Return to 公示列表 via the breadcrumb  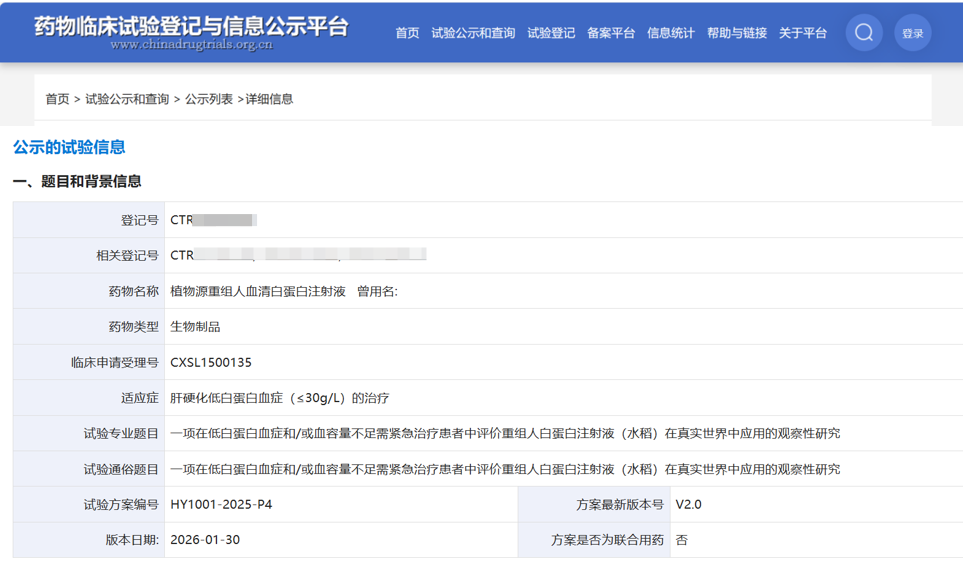click(x=209, y=99)
